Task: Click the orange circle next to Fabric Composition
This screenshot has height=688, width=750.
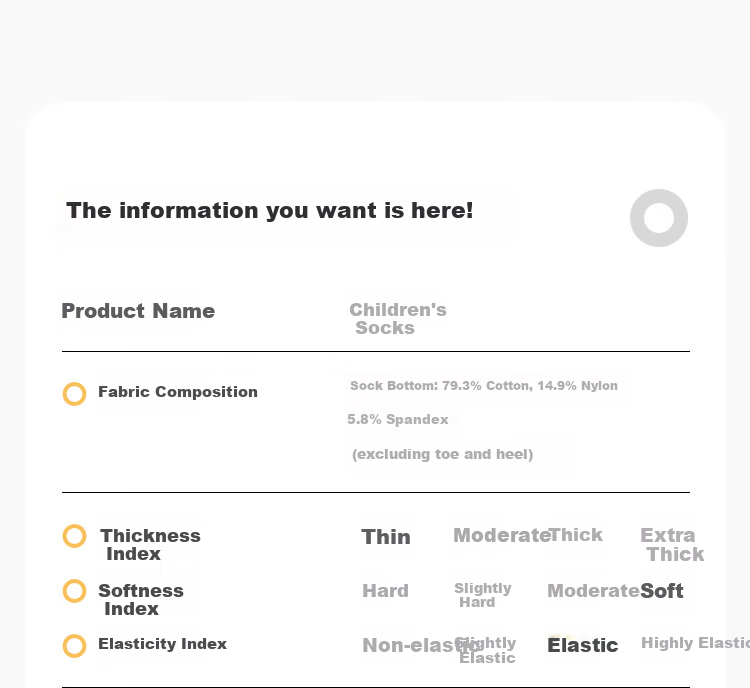Action: (x=75, y=394)
